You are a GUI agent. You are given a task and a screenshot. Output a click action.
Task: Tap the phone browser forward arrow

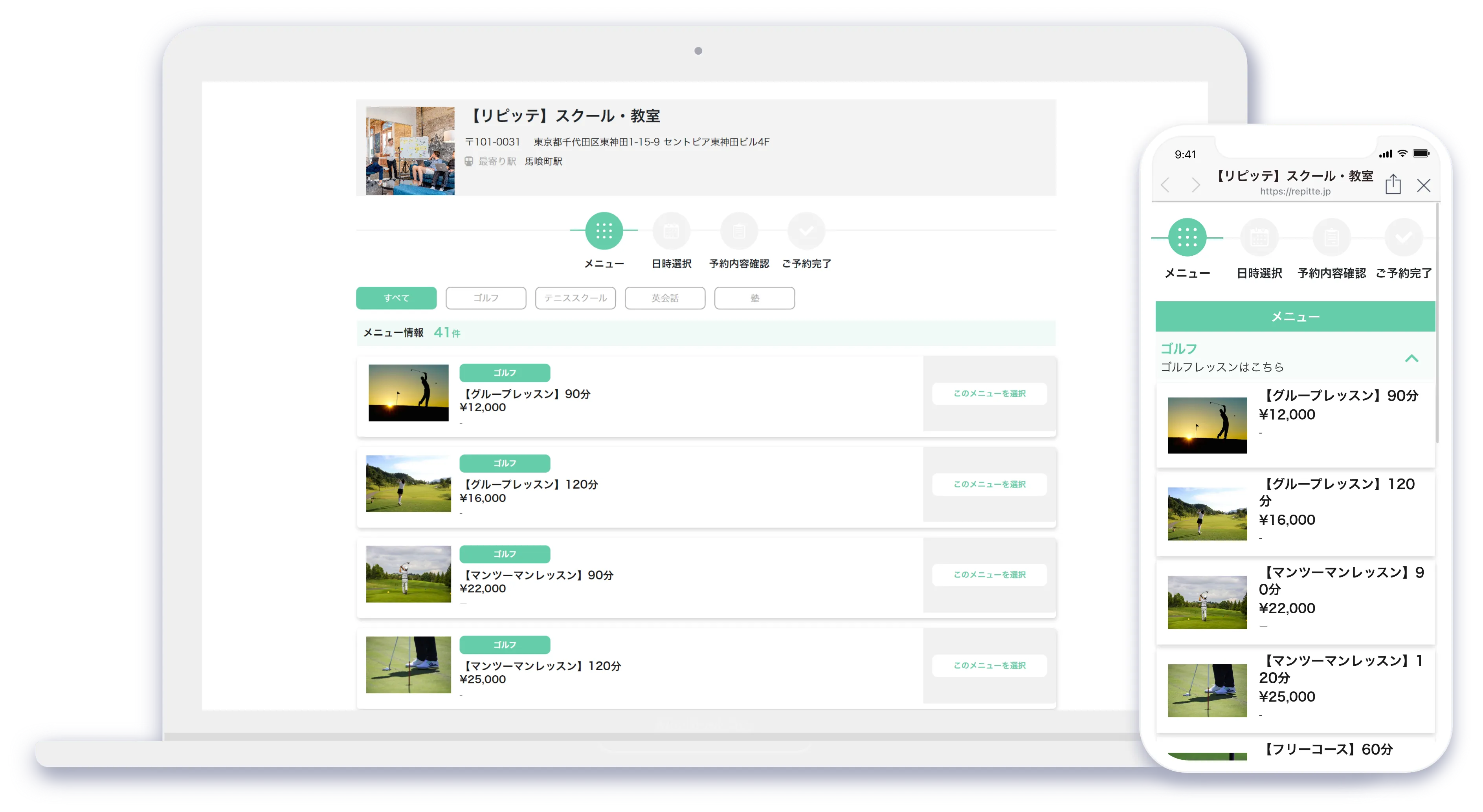1196,185
